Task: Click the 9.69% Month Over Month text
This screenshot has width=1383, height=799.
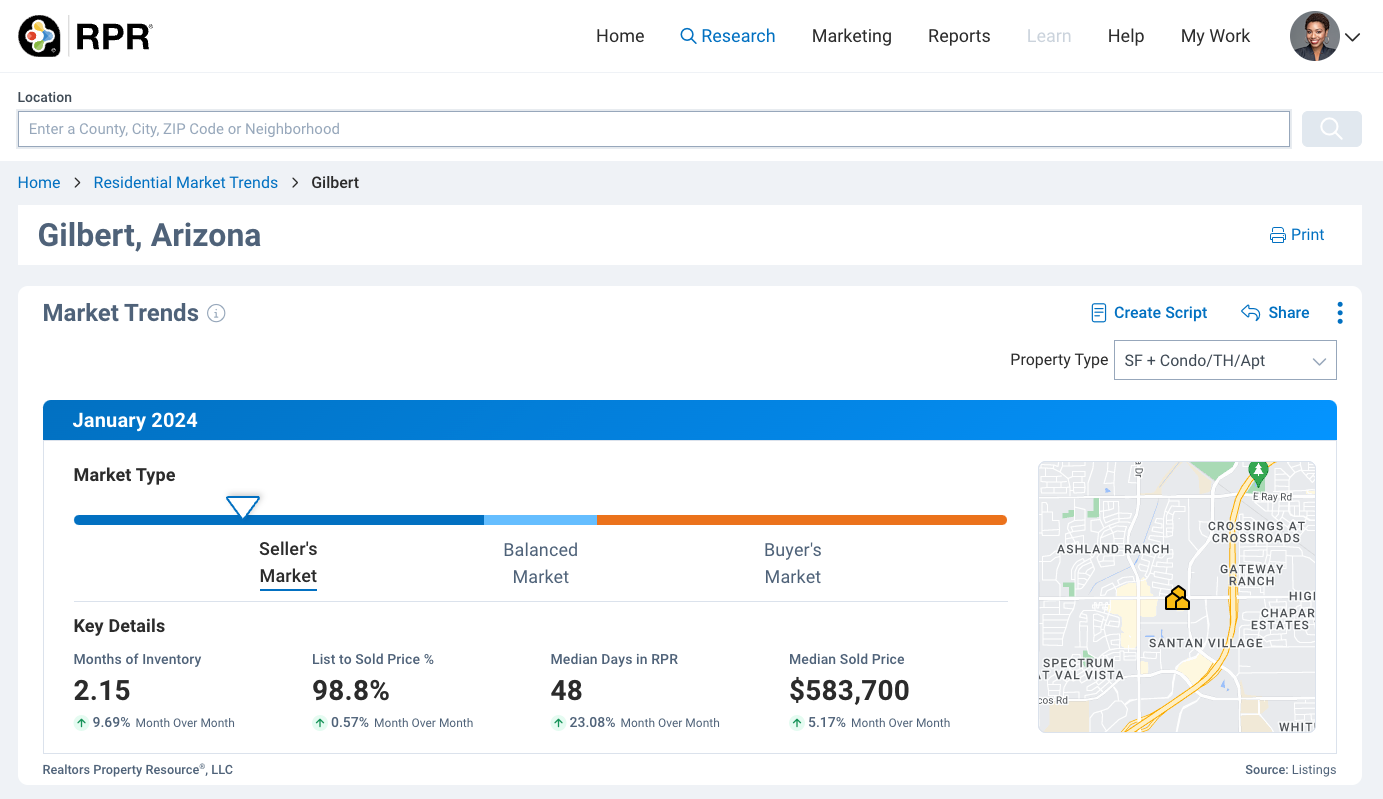Action: click(164, 723)
